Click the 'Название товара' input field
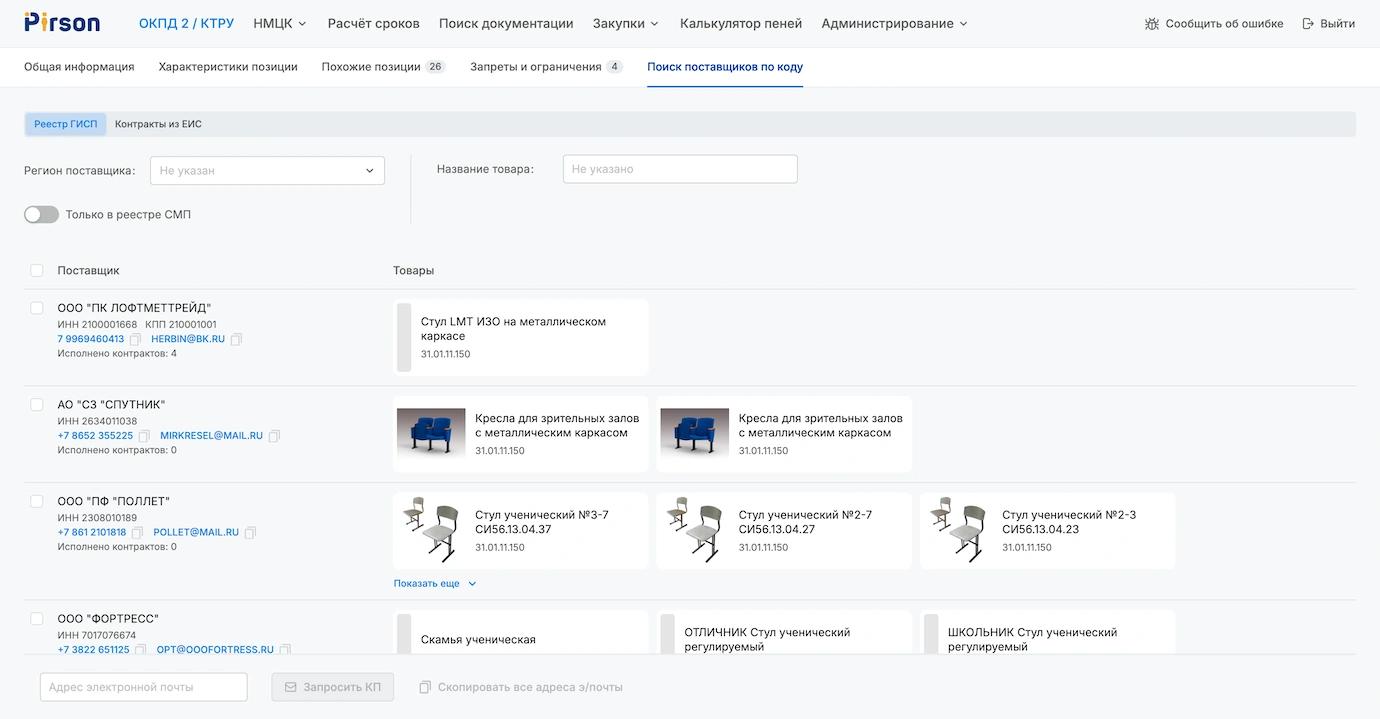Screen dimensions: 1380x719 [680, 170]
